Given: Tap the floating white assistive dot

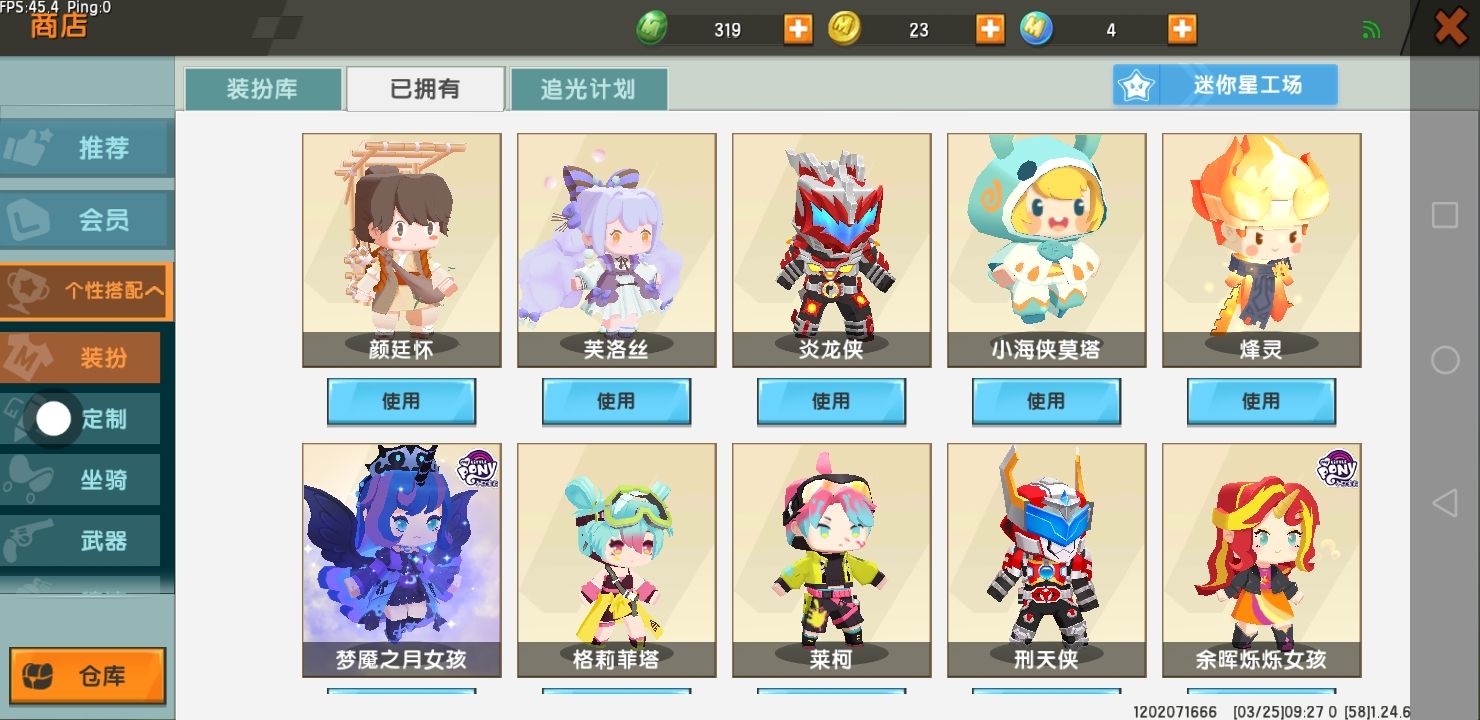Looking at the screenshot, I should click(53, 419).
